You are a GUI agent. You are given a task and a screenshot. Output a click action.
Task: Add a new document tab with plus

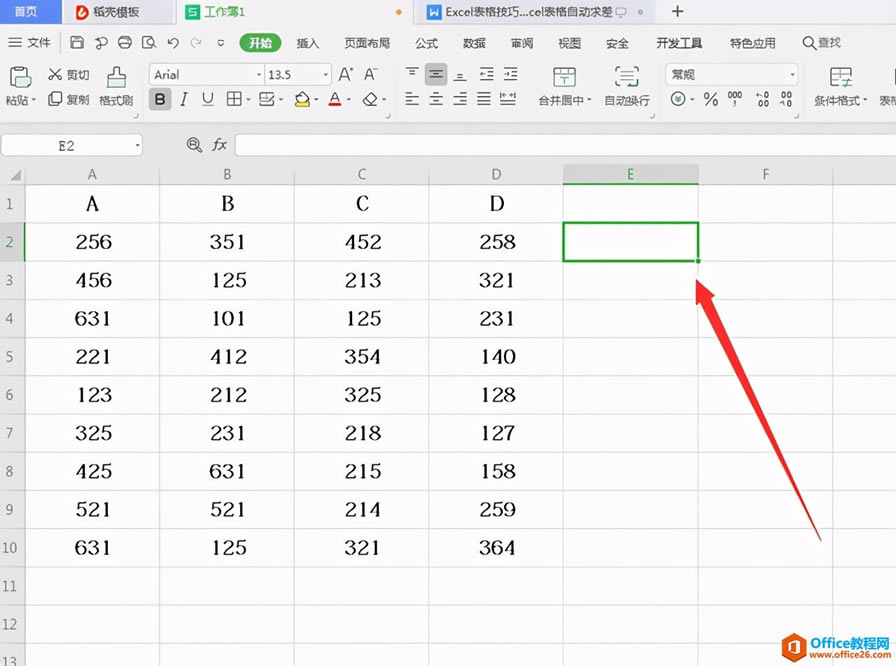pos(677,11)
